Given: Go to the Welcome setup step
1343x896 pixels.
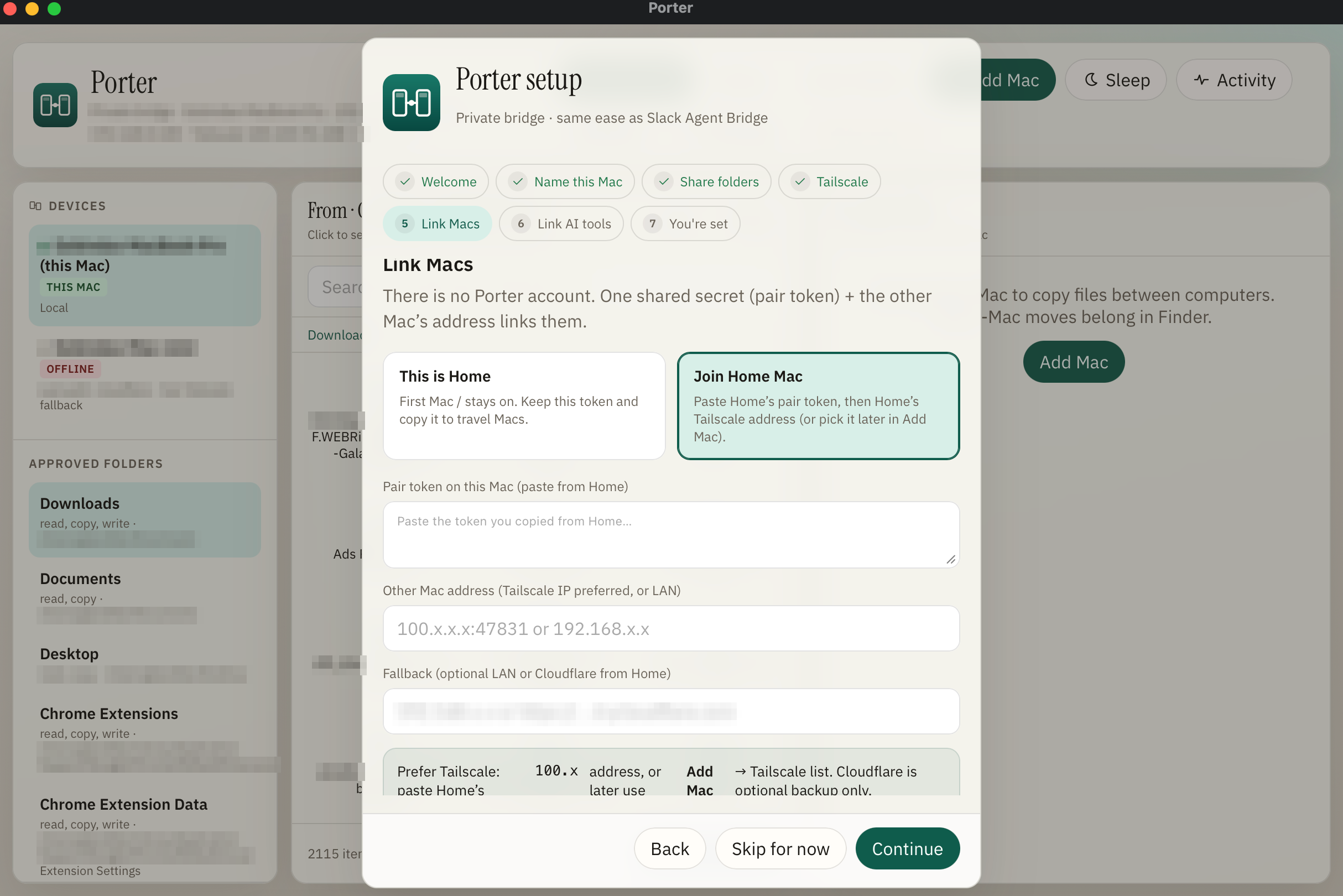Looking at the screenshot, I should pyautogui.click(x=435, y=182).
